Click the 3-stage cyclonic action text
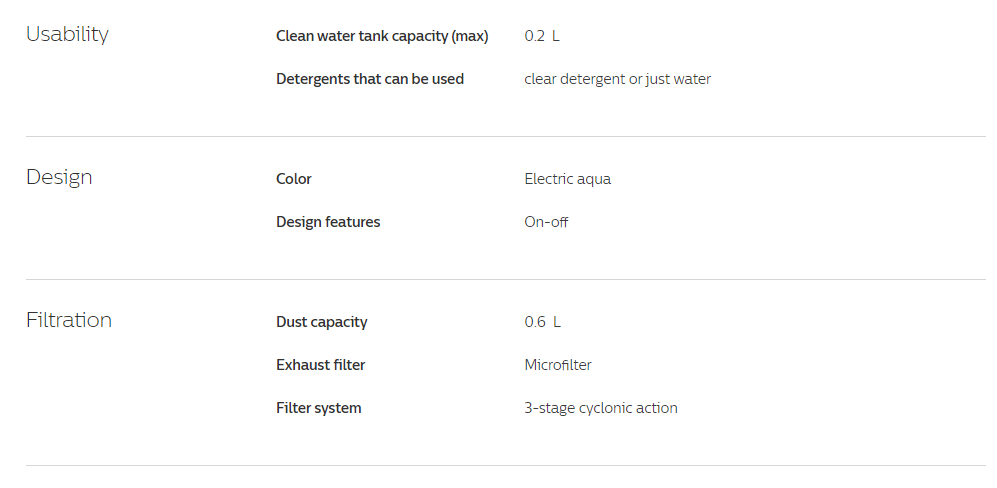 tap(601, 408)
